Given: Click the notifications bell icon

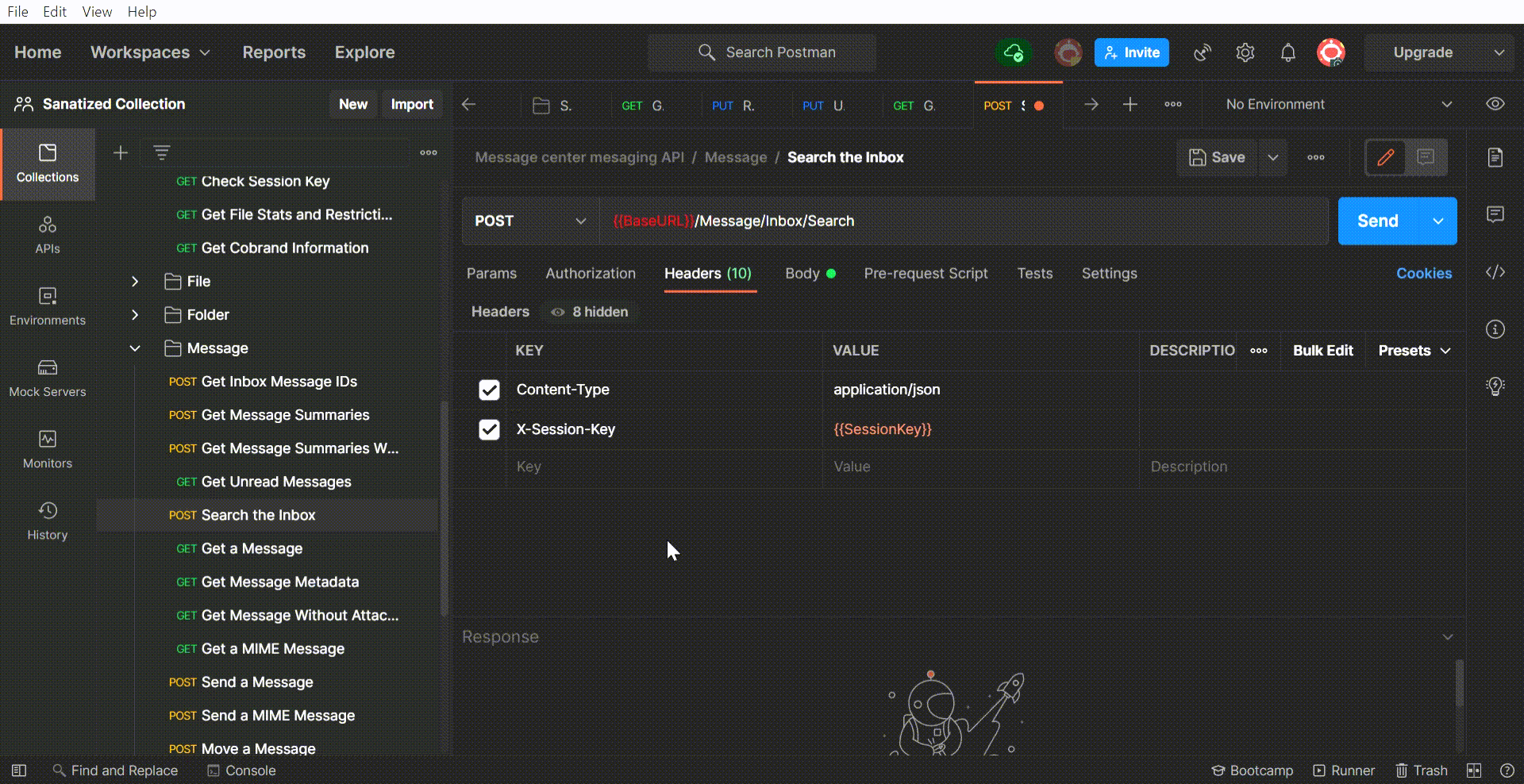Looking at the screenshot, I should pyautogui.click(x=1287, y=52).
